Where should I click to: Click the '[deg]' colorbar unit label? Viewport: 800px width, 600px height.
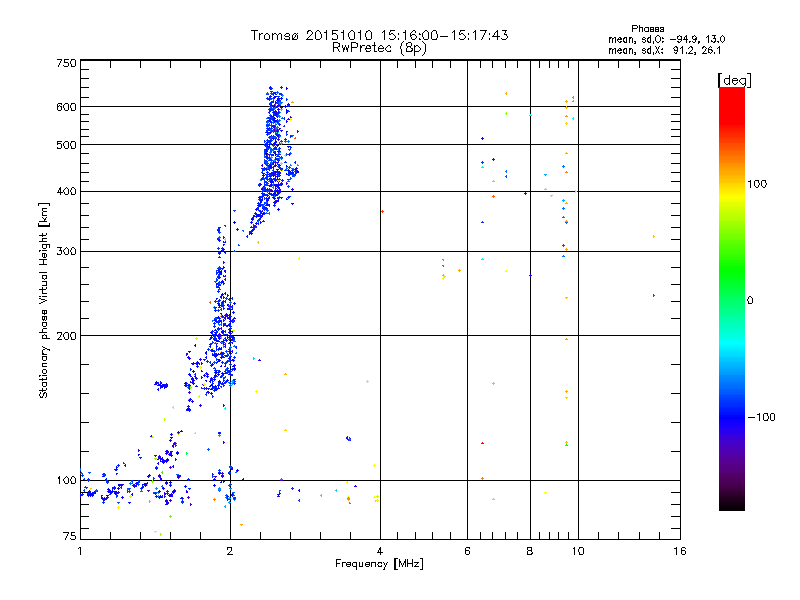(734, 80)
